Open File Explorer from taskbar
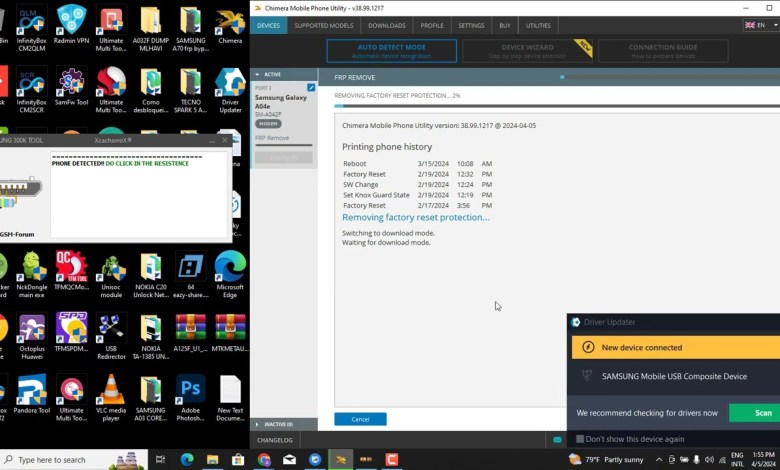Screen dimensions: 780x470 212,460
